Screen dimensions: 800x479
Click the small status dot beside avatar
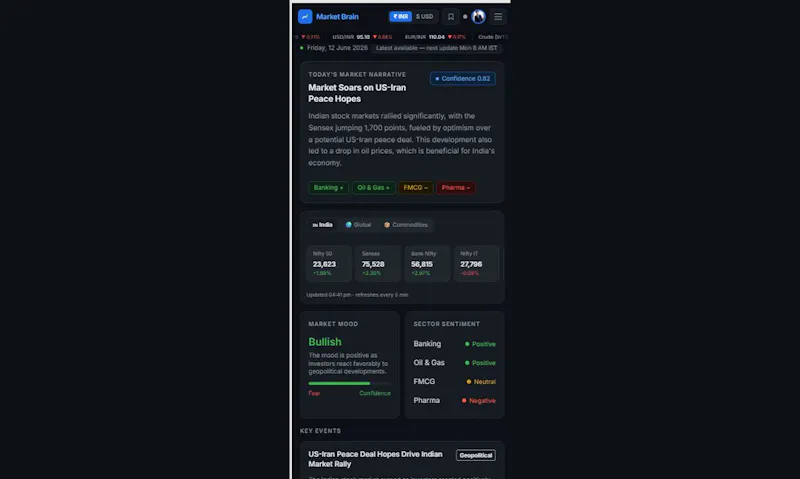(x=465, y=16)
